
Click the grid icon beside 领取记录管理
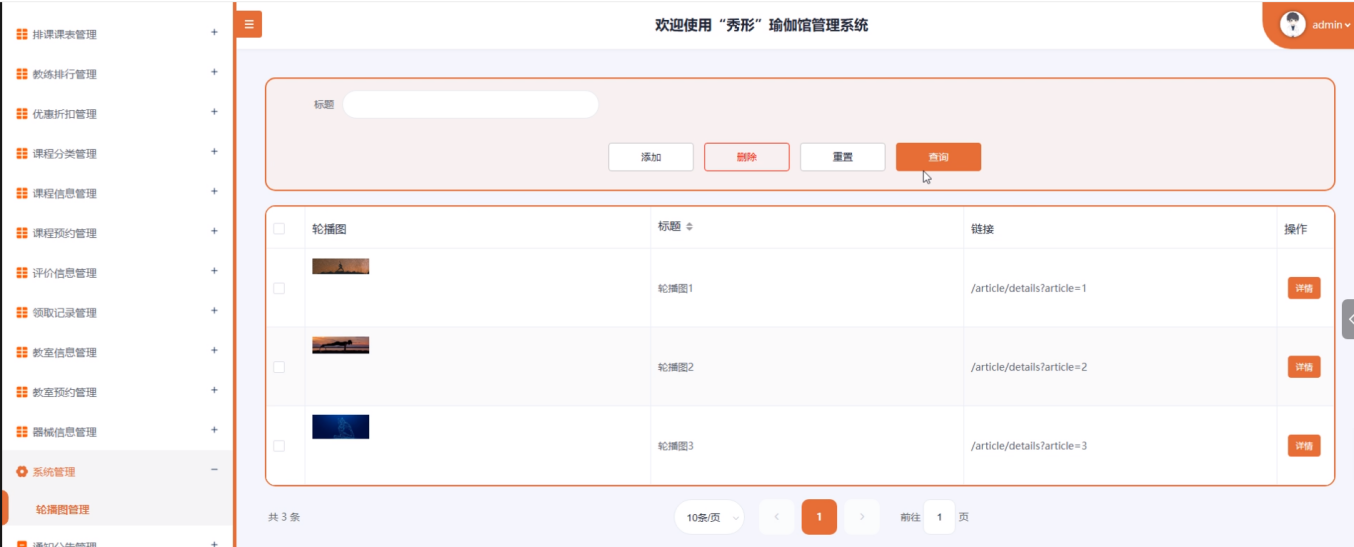(x=22, y=312)
